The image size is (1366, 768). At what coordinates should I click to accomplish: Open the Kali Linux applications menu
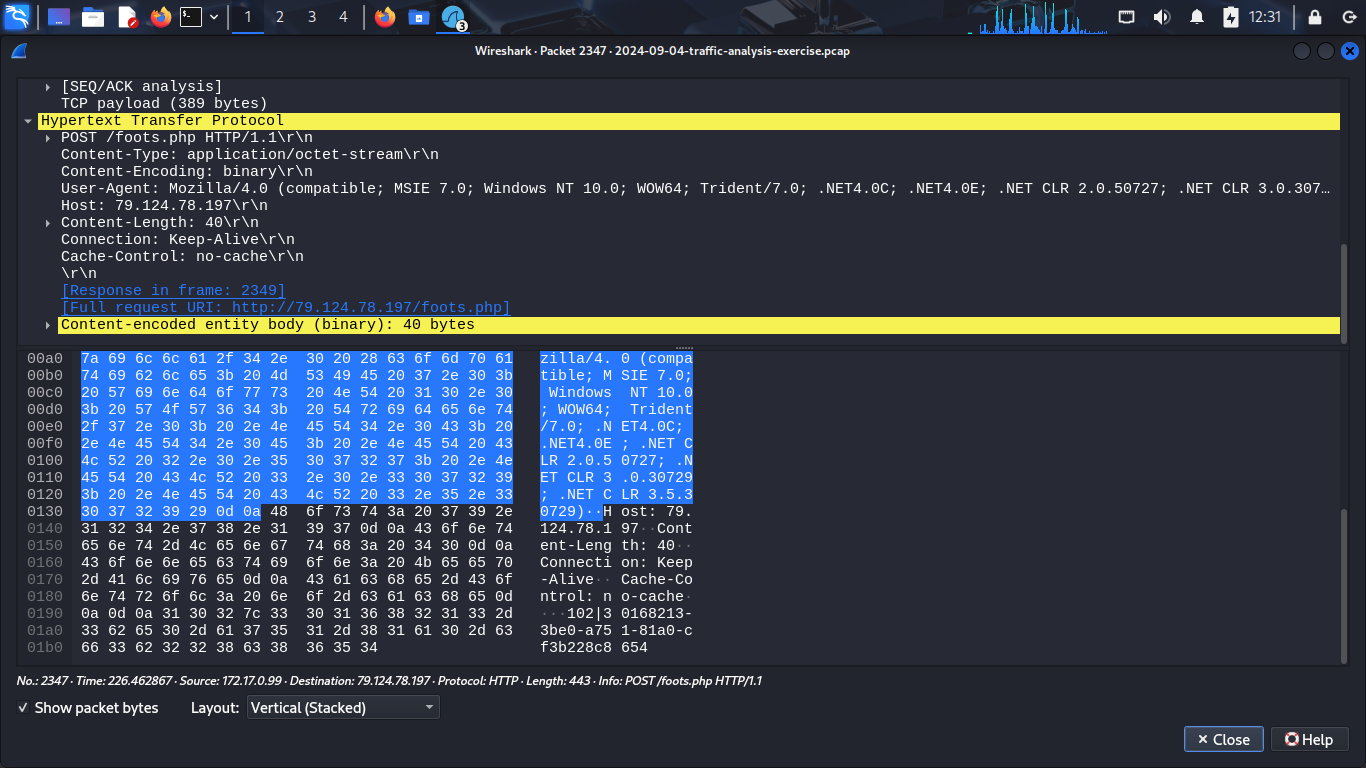click(x=17, y=17)
